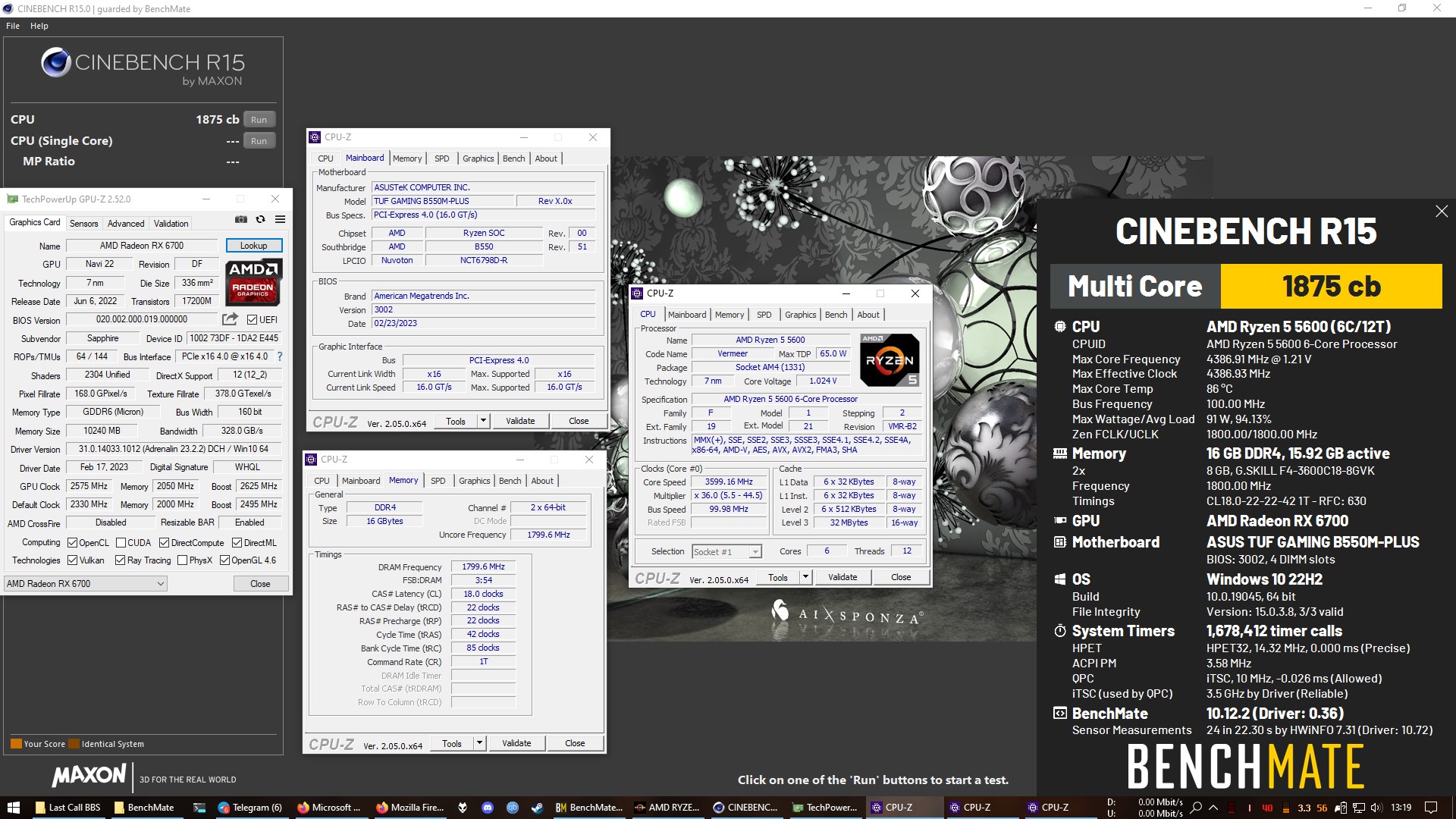Toggle the OpenGL 4.6 checkbox
Screen dimensions: 1456x819
(225, 560)
